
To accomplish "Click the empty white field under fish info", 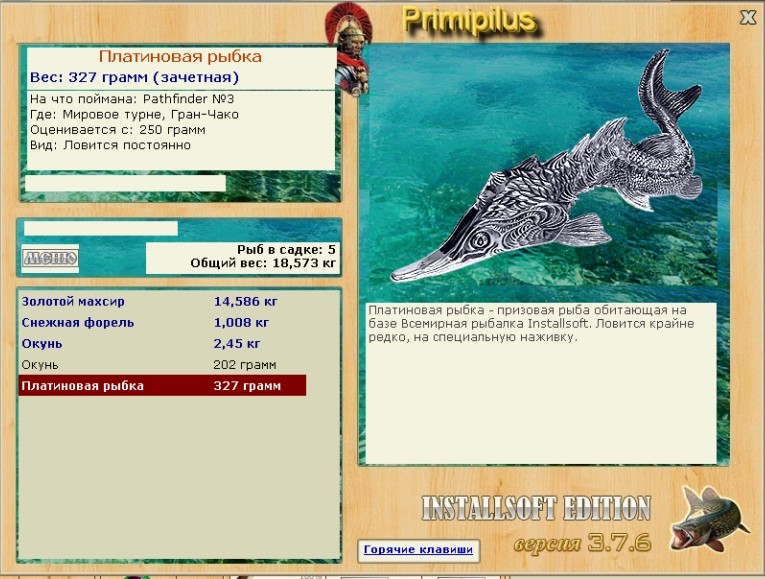I will (125, 183).
